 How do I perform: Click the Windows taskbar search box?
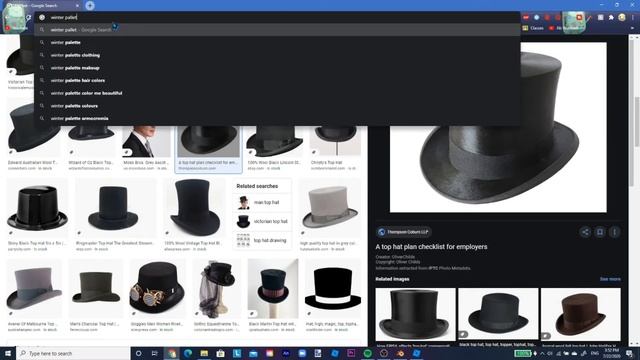coord(73,353)
